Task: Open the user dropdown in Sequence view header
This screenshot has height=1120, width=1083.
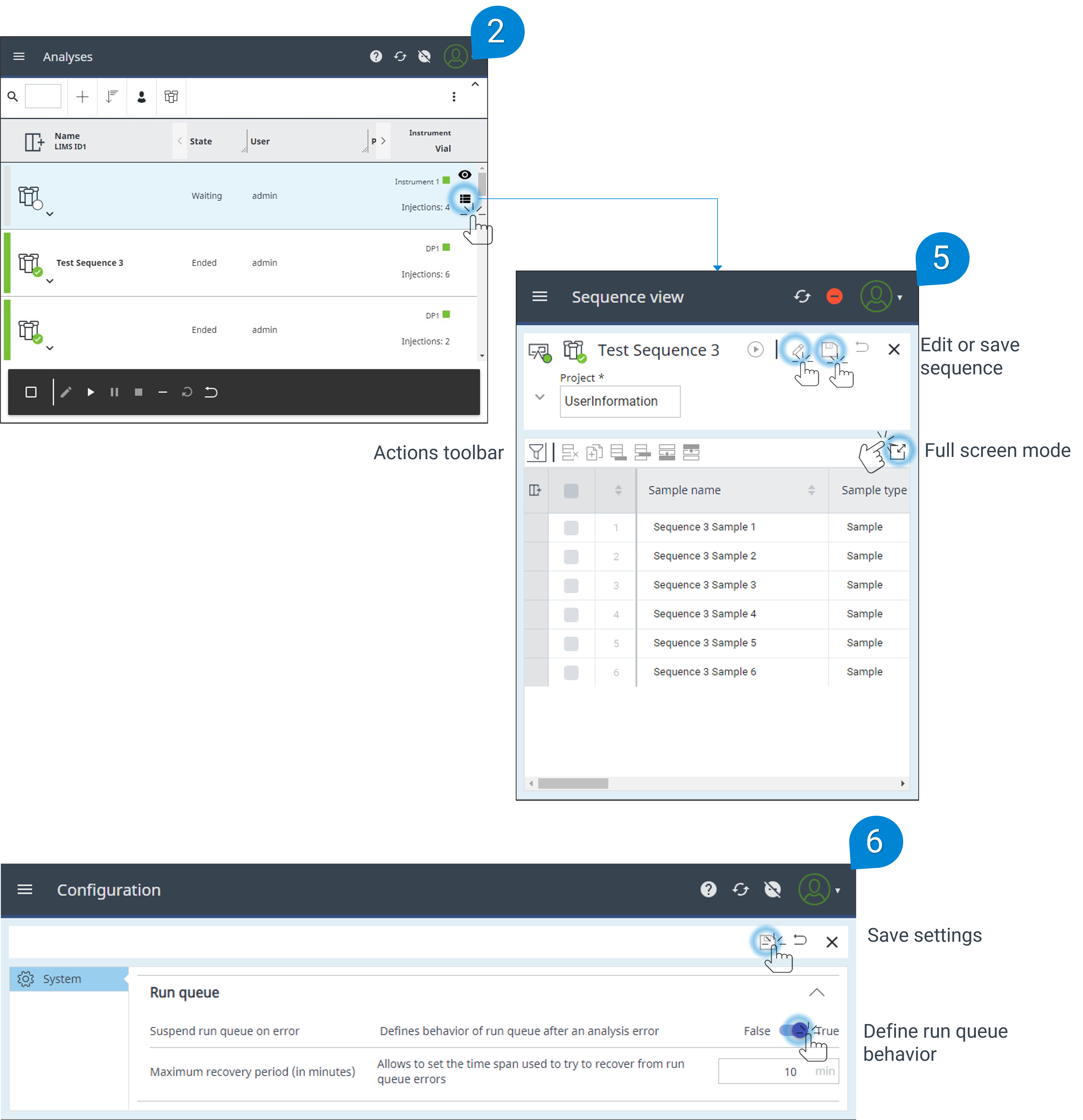Action: [900, 298]
